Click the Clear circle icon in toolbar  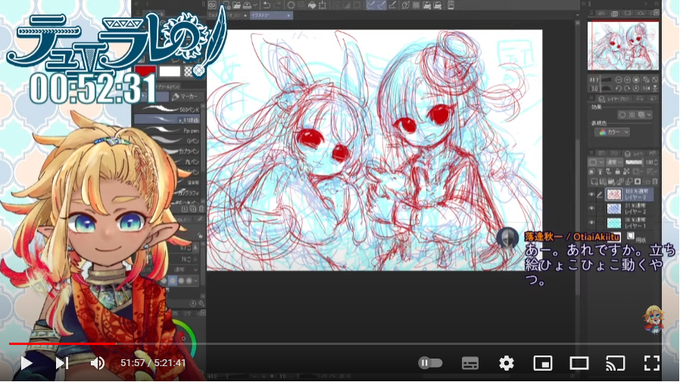point(291,5)
